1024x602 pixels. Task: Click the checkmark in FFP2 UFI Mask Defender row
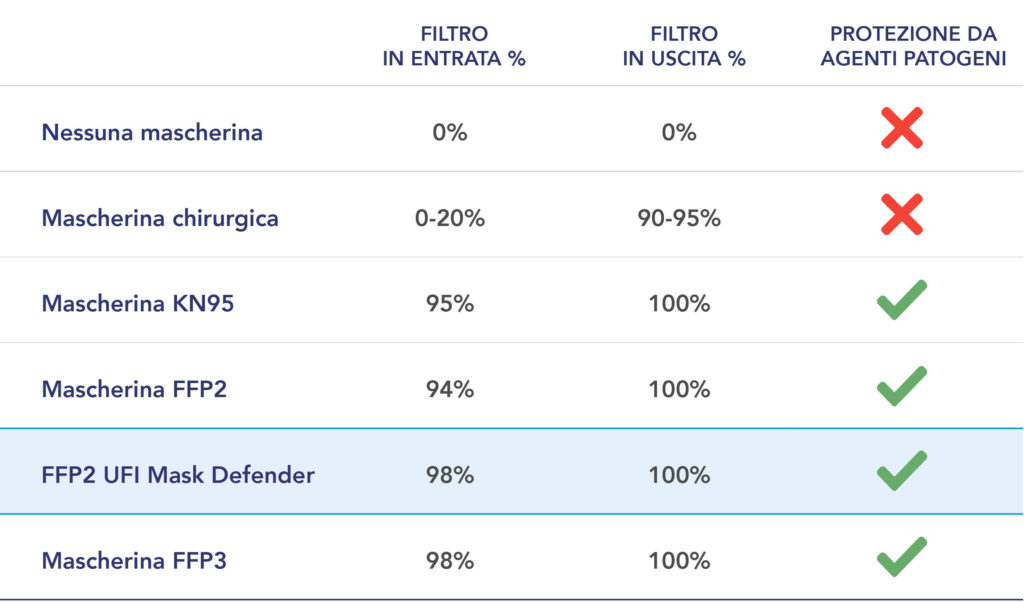point(902,471)
